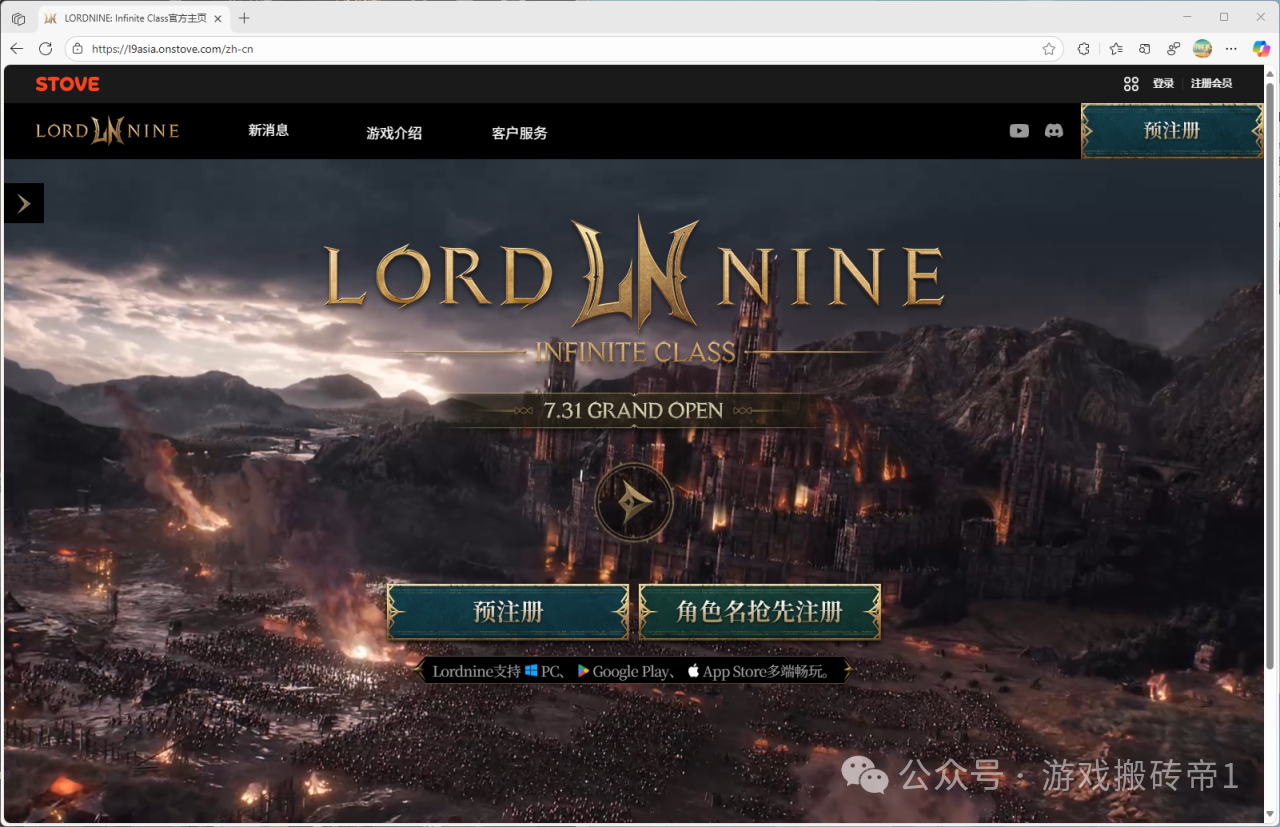Close the LORDNINE tab
The height and width of the screenshot is (827, 1280).
(x=218, y=18)
